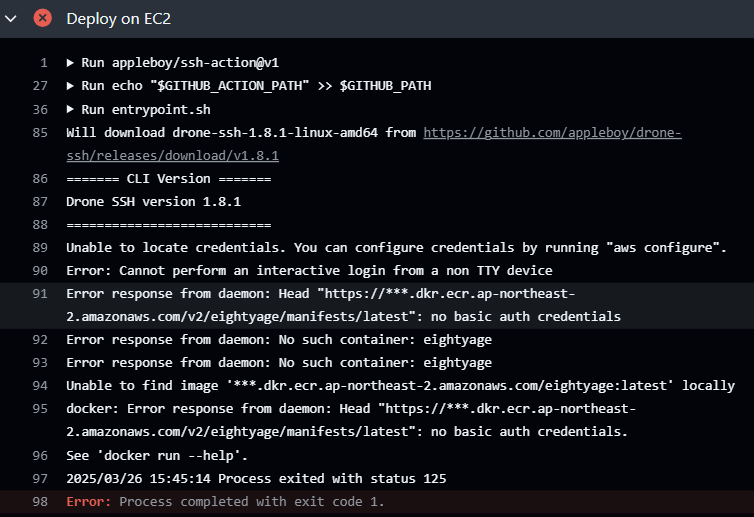This screenshot has width=754, height=517.
Task: Click the Deploy on EC2 step title
Action: [118, 19]
